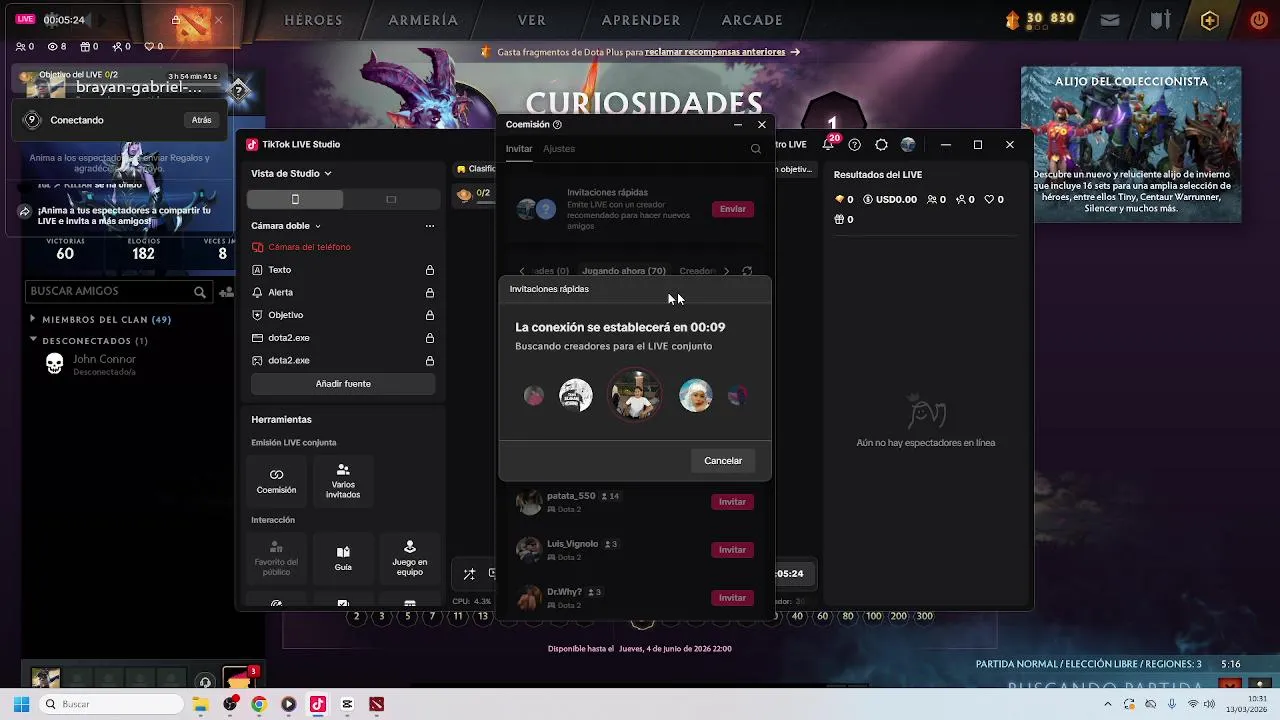Select the Jugando ahora (70) tab

[624, 271]
